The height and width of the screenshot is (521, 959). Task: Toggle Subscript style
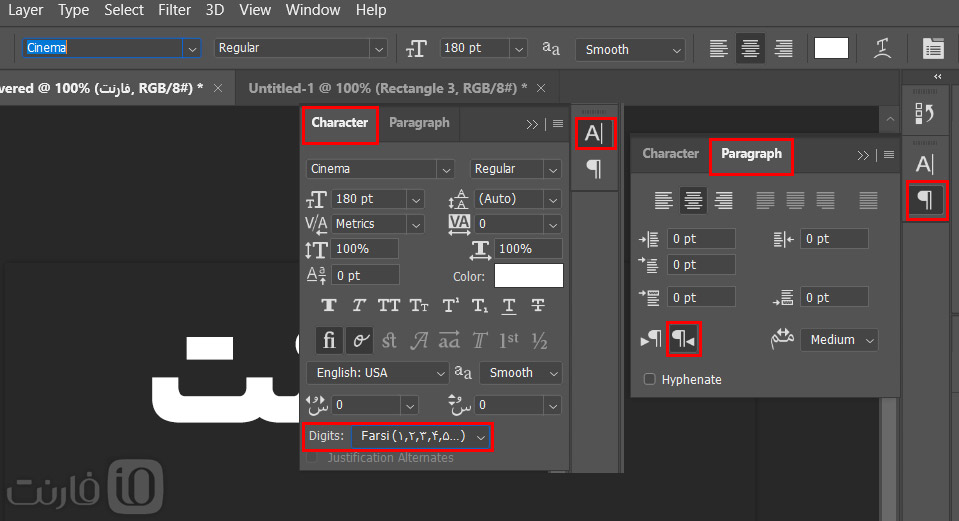coord(480,305)
